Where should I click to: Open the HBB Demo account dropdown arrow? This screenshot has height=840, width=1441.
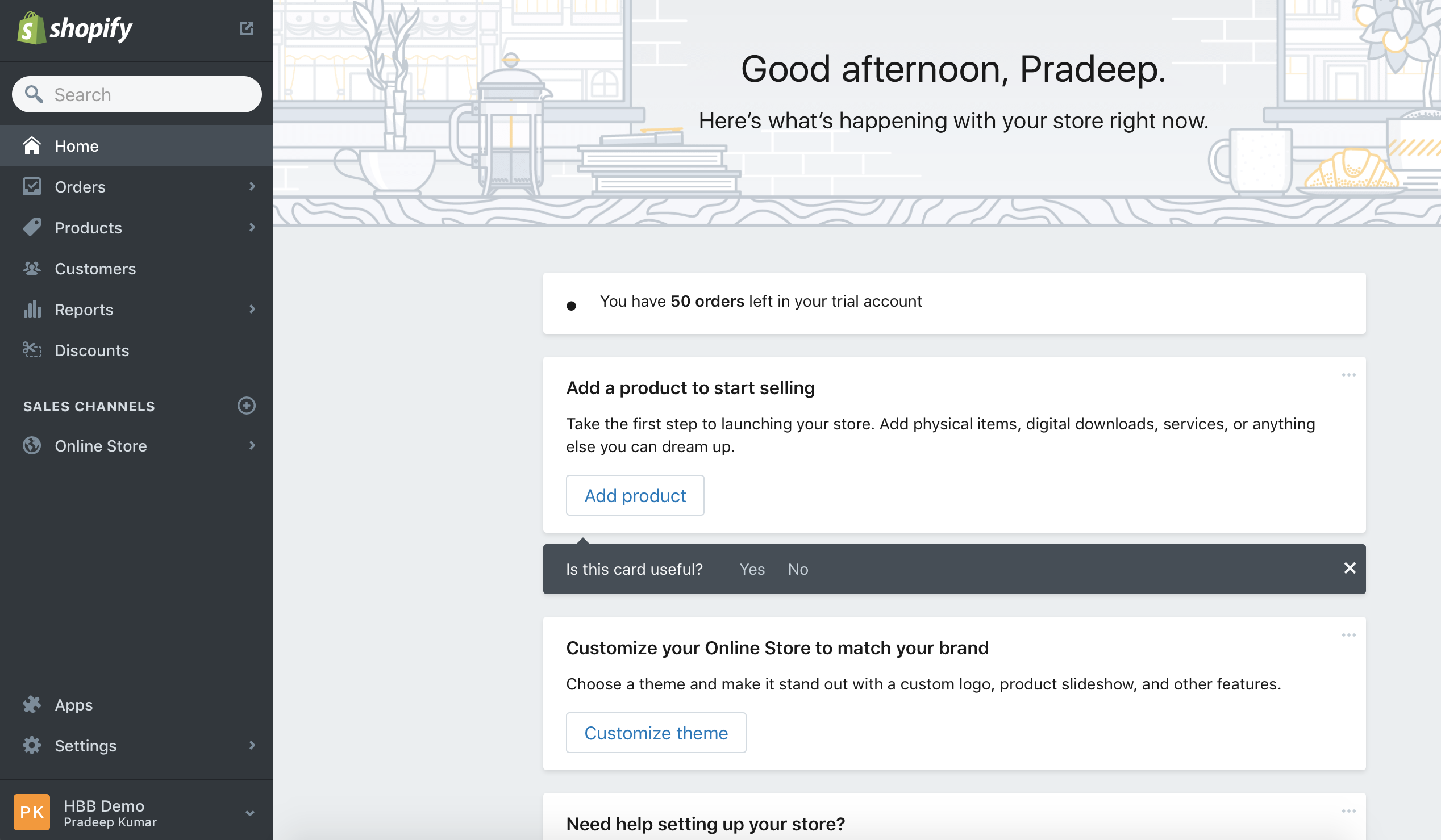250,813
